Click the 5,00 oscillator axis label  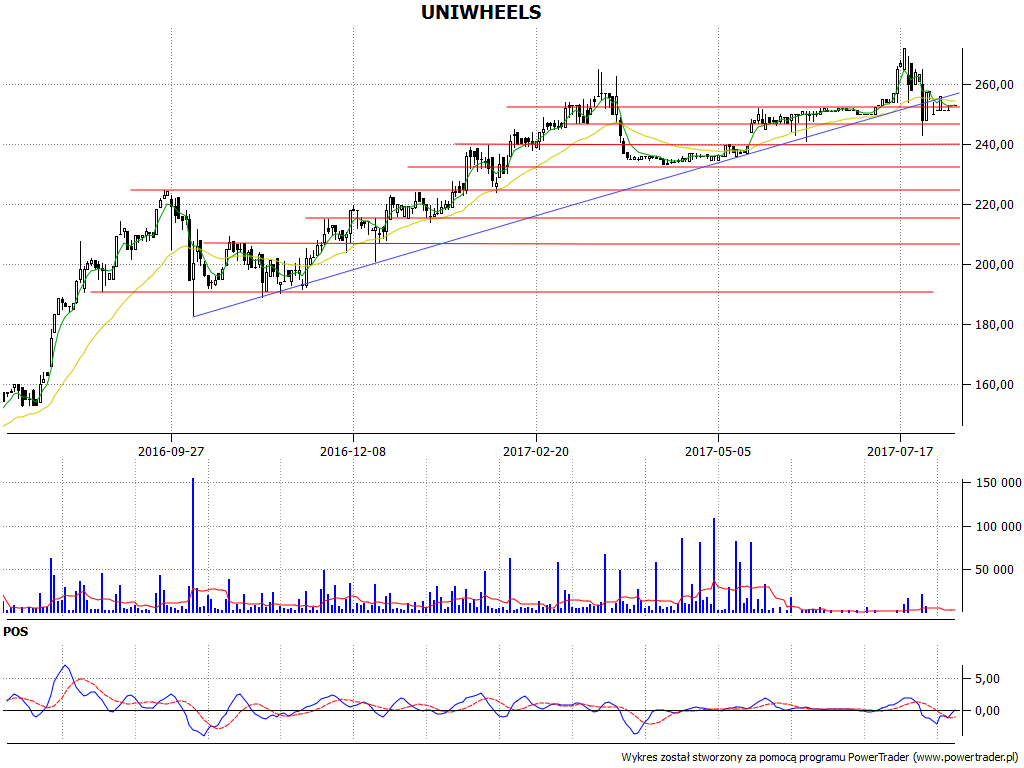pyautogui.click(x=987, y=679)
